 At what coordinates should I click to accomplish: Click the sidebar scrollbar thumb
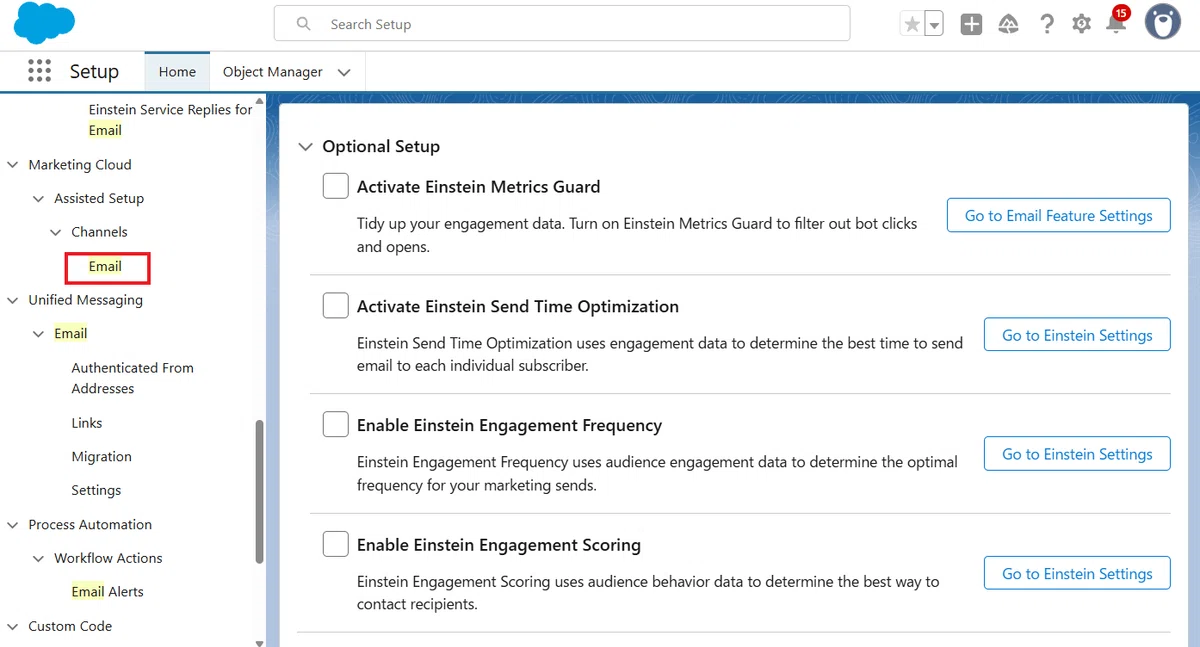(260, 491)
